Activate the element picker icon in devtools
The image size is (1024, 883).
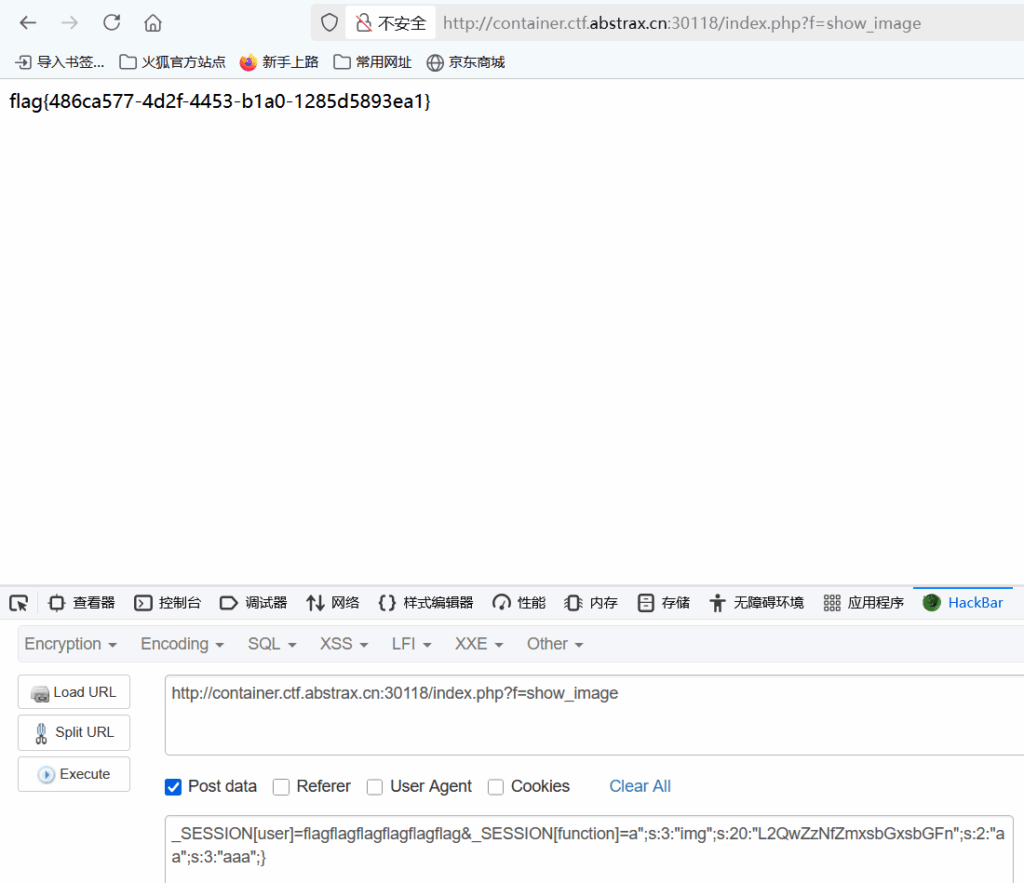18,603
